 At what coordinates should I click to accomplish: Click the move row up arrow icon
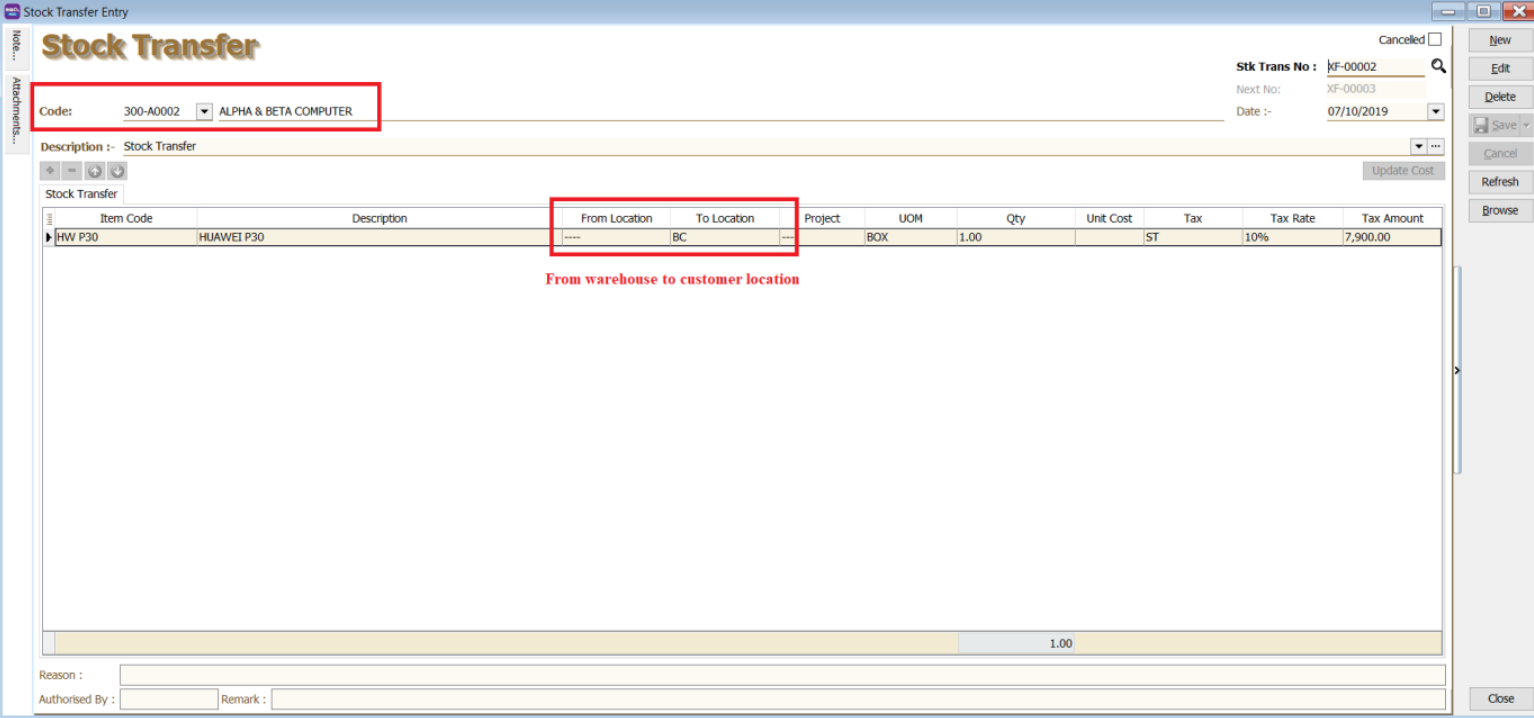tap(95, 172)
